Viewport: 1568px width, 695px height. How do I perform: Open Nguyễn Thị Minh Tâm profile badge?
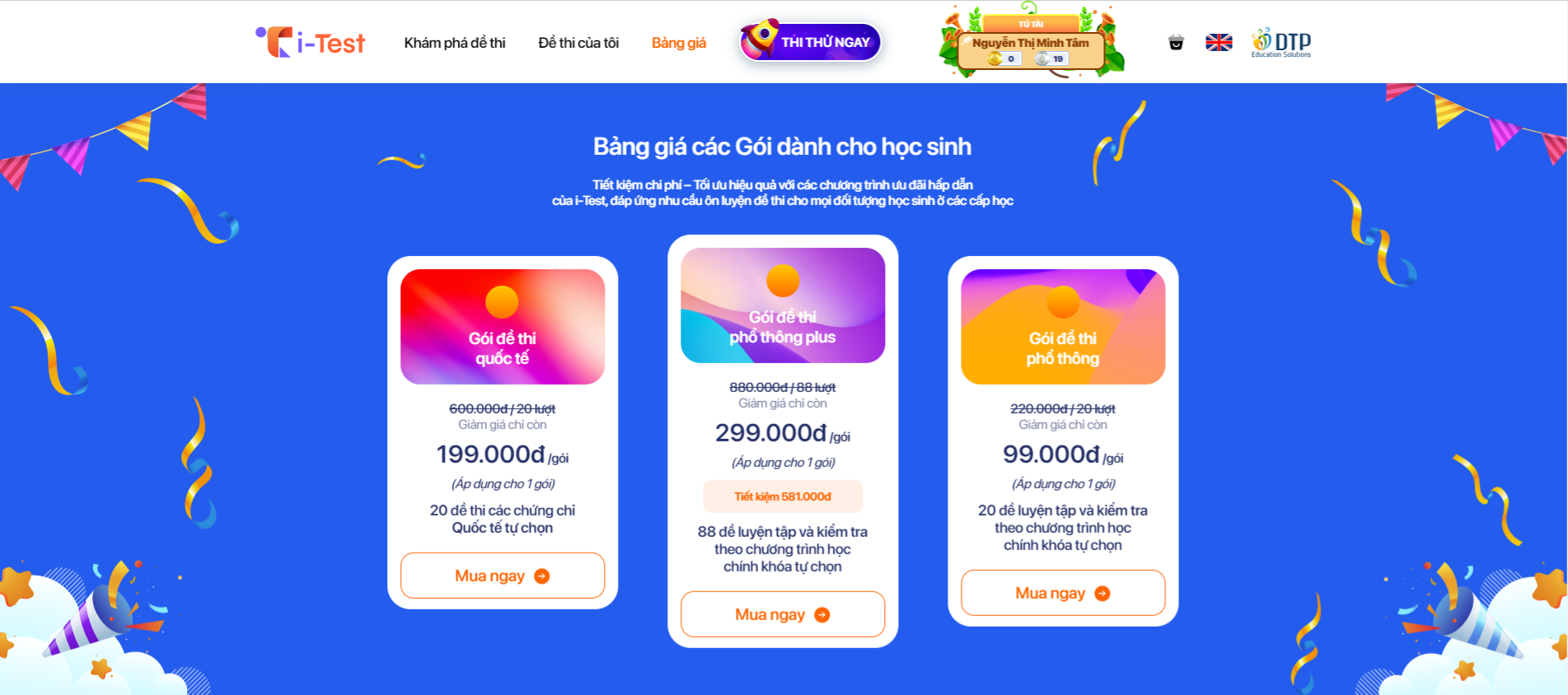coord(1031,43)
